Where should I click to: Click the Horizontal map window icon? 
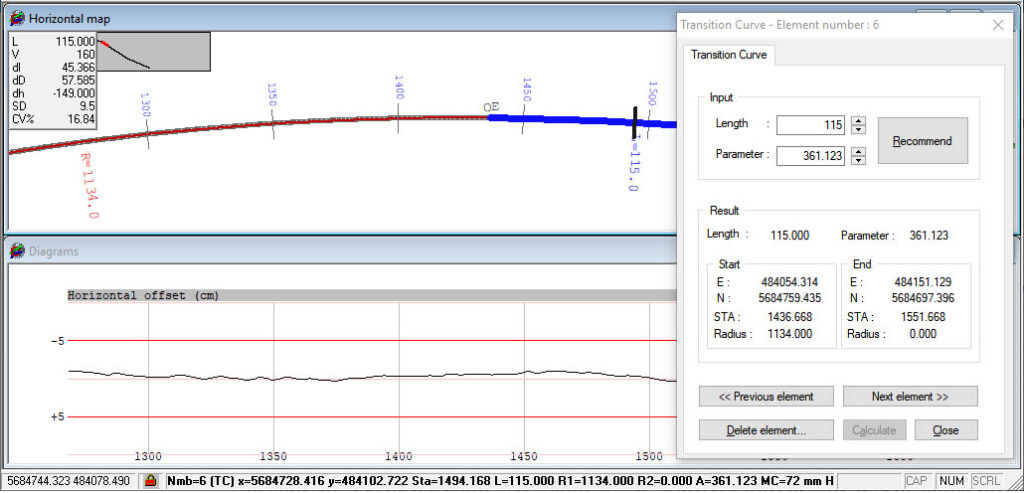[18, 18]
